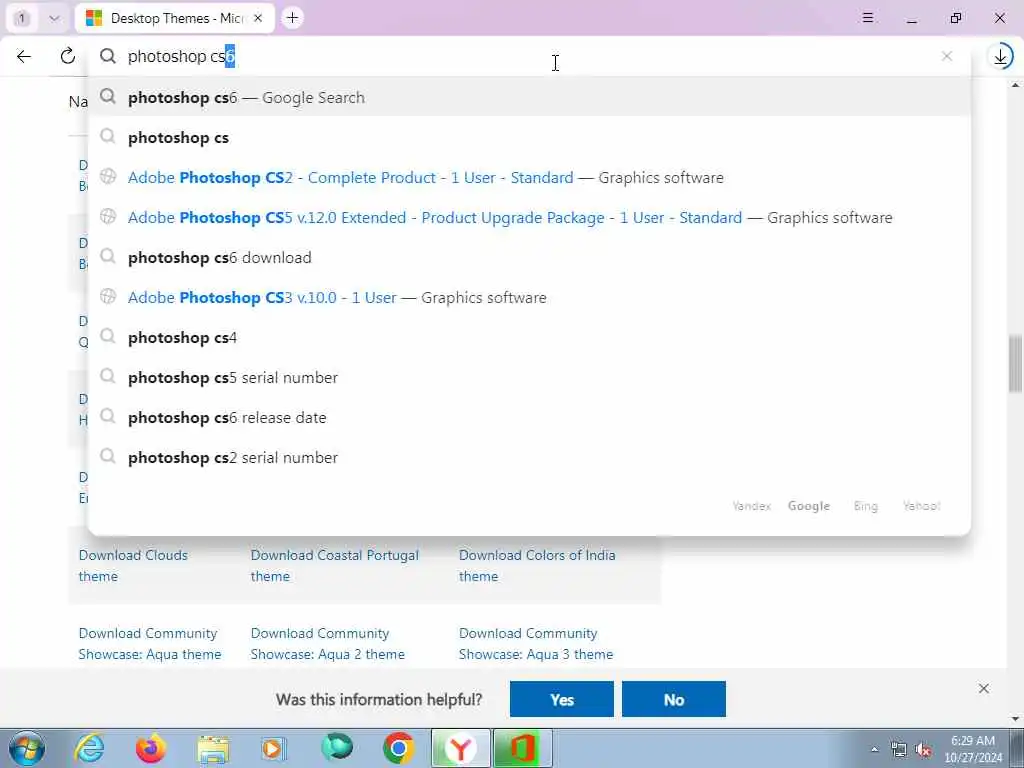This screenshot has width=1024, height=768.
Task: Select the Desktop Themes - Microsoft tab
Action: point(175,18)
